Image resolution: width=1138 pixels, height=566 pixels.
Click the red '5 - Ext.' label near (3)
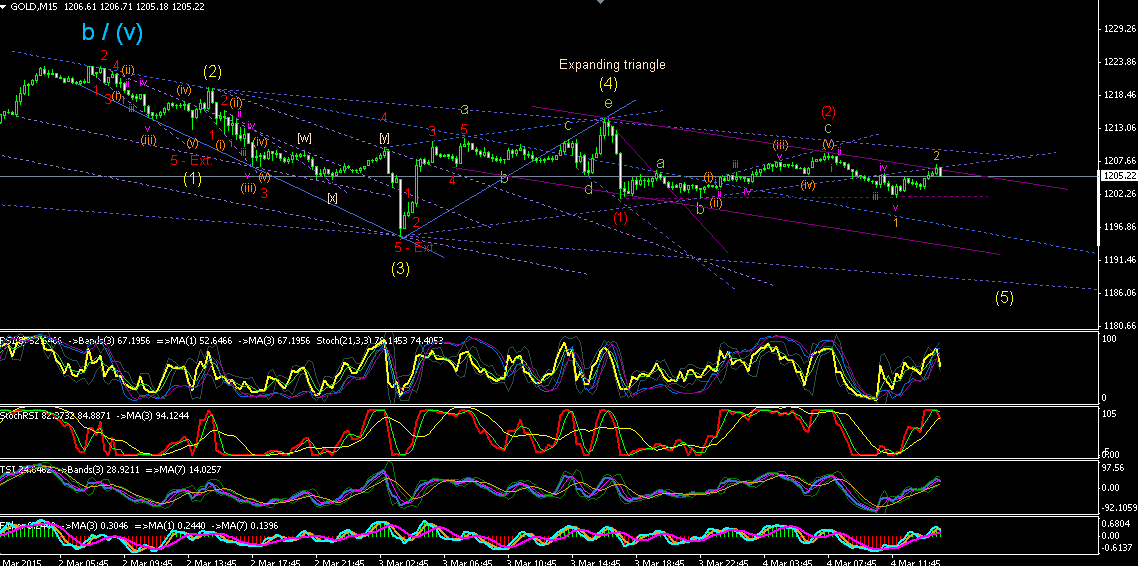[x=414, y=248]
